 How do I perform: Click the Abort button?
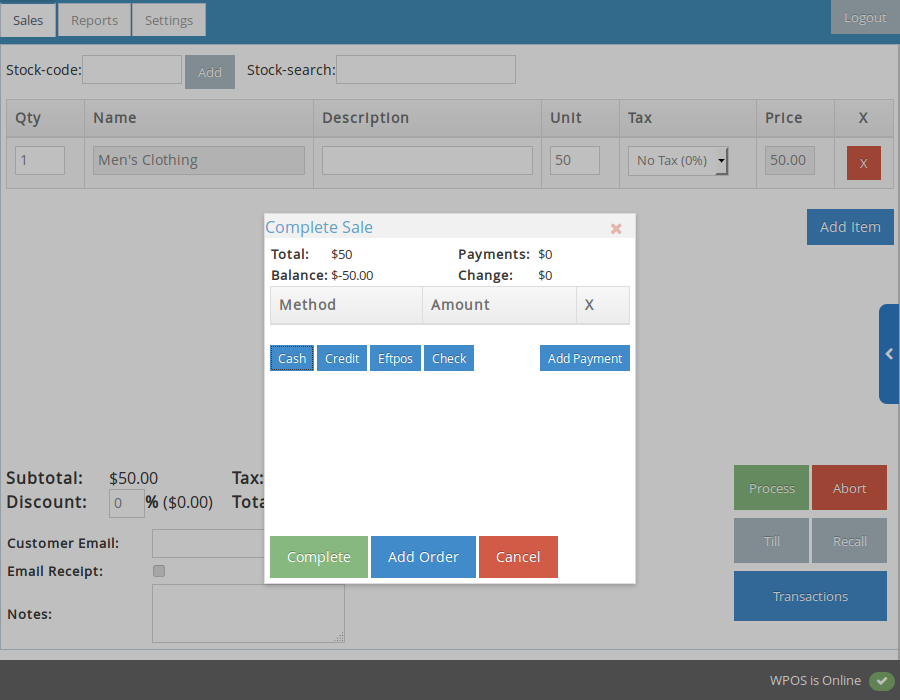tap(849, 488)
